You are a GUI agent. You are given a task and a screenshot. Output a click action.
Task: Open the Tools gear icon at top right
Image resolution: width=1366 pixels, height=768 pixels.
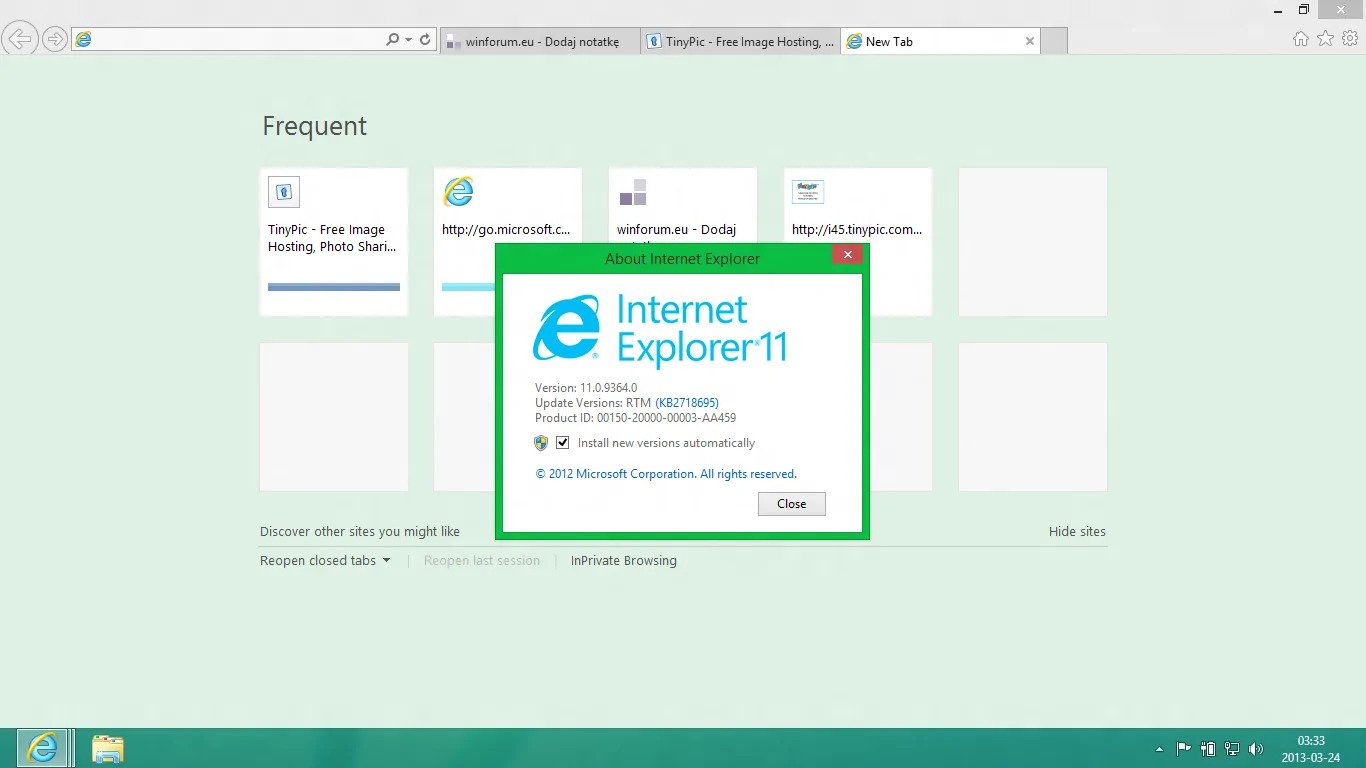click(x=1348, y=37)
